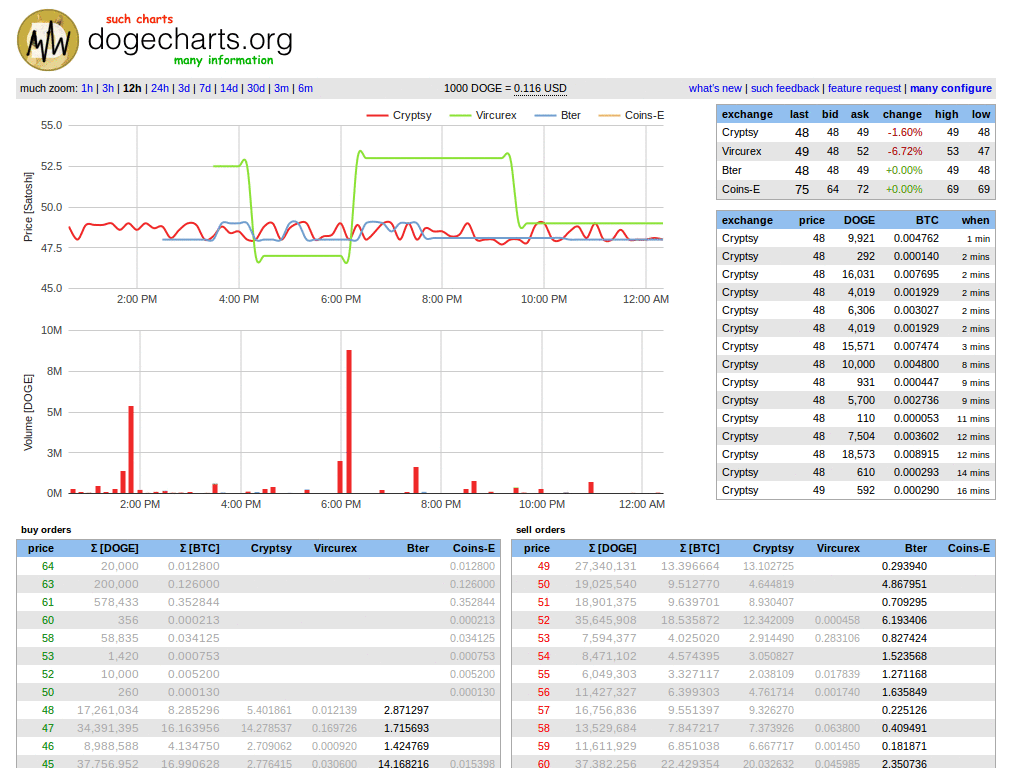Click the dogecharts coin logo
This screenshot has width=1024, height=768.
tap(48, 40)
